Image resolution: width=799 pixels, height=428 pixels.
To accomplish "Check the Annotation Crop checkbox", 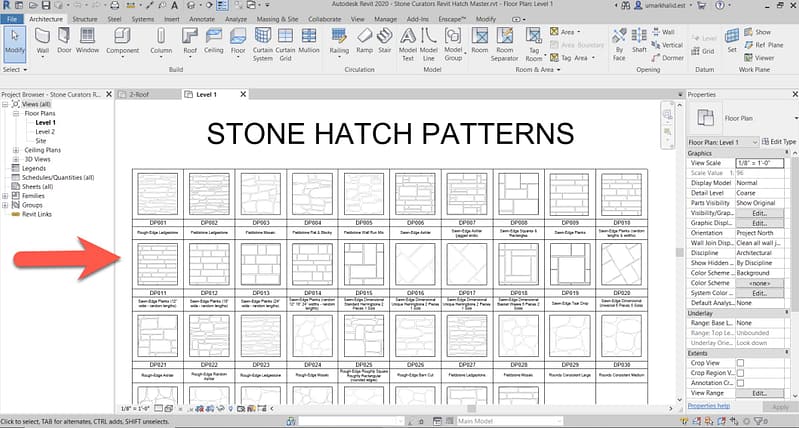I will coord(740,383).
